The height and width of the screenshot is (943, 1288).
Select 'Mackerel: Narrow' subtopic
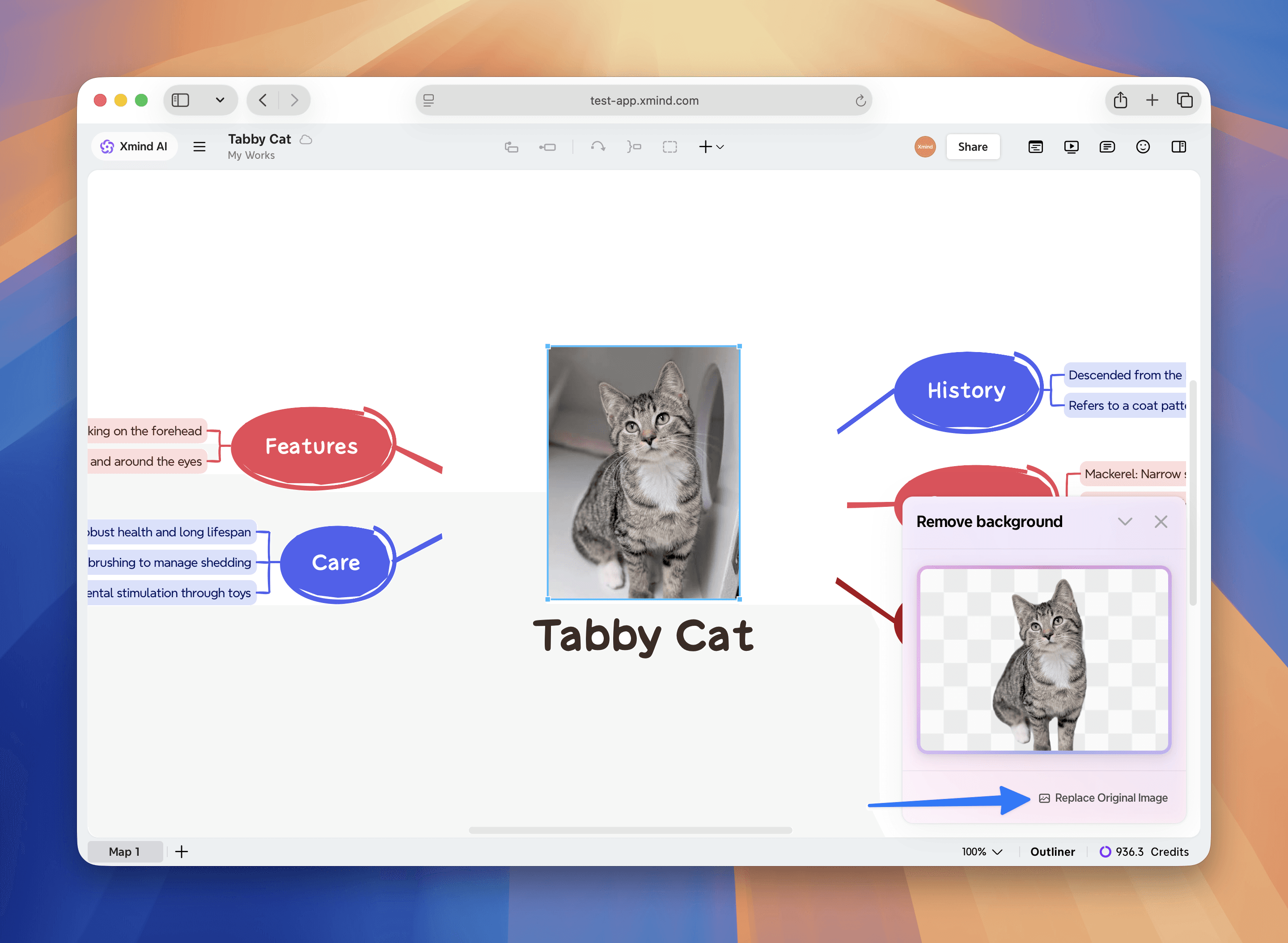[1133, 474]
